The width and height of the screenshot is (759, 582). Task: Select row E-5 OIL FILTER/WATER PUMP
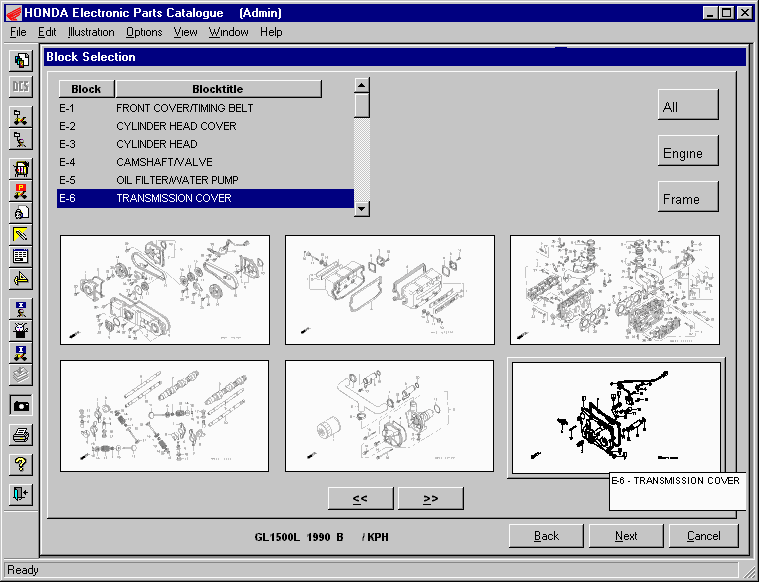pos(205,180)
